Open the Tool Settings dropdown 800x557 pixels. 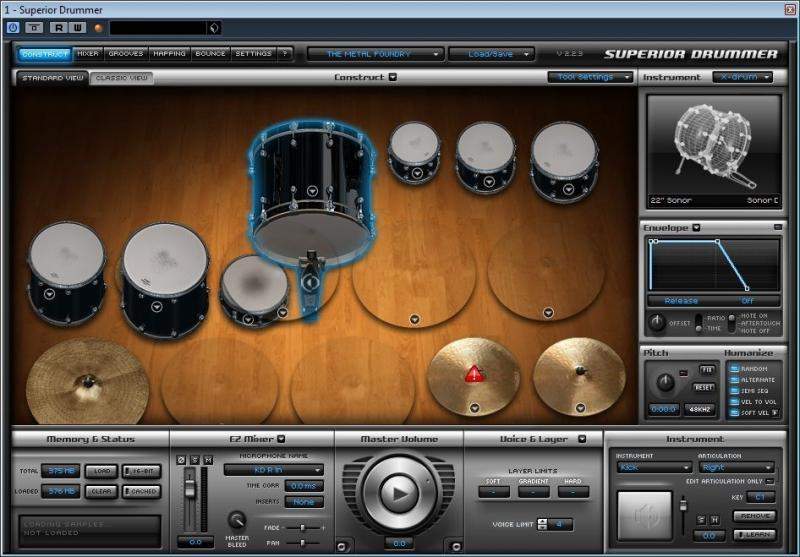589,77
